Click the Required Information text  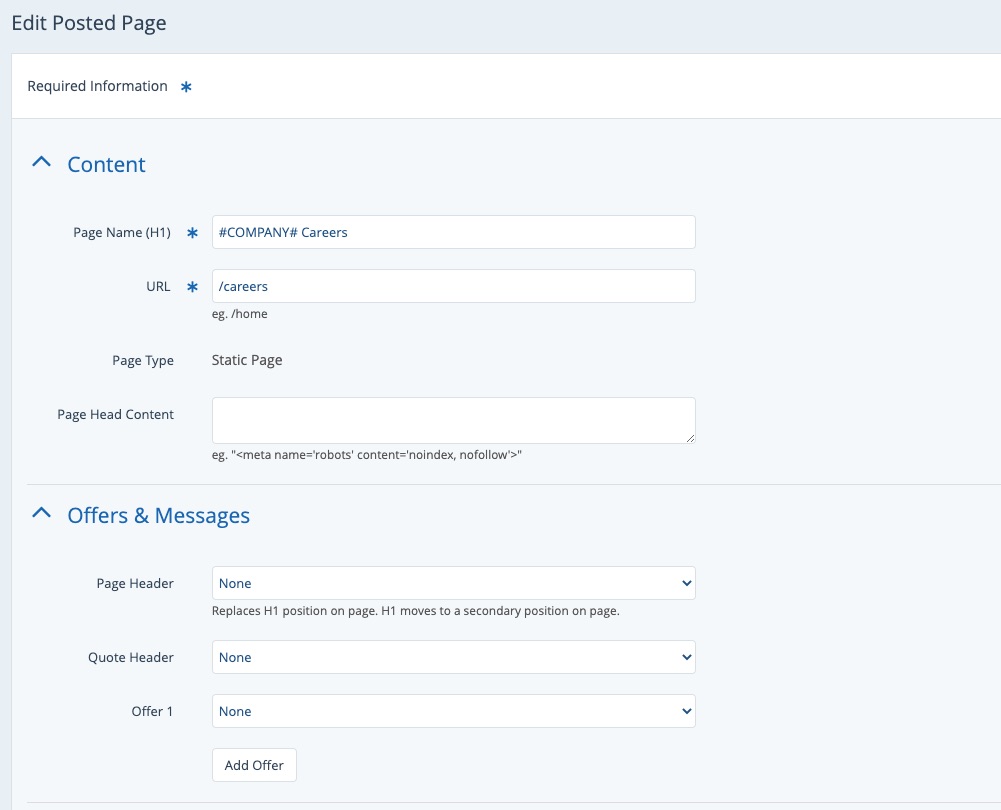[x=97, y=86]
